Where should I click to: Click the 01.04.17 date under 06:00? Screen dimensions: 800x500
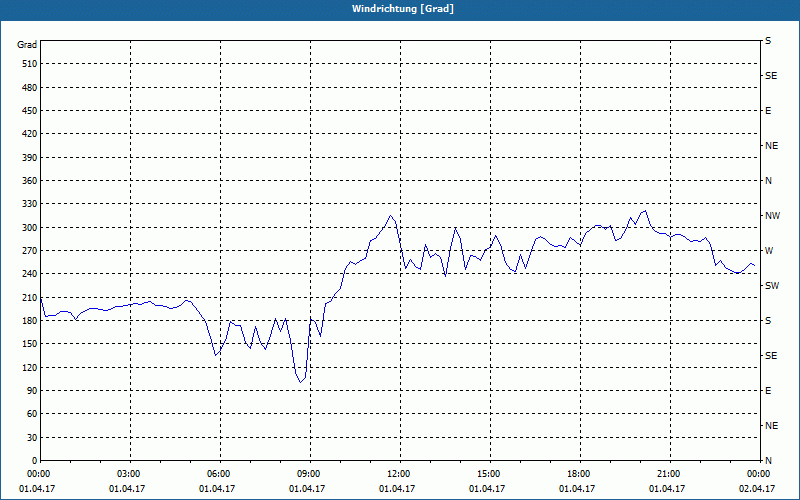[x=217, y=489]
